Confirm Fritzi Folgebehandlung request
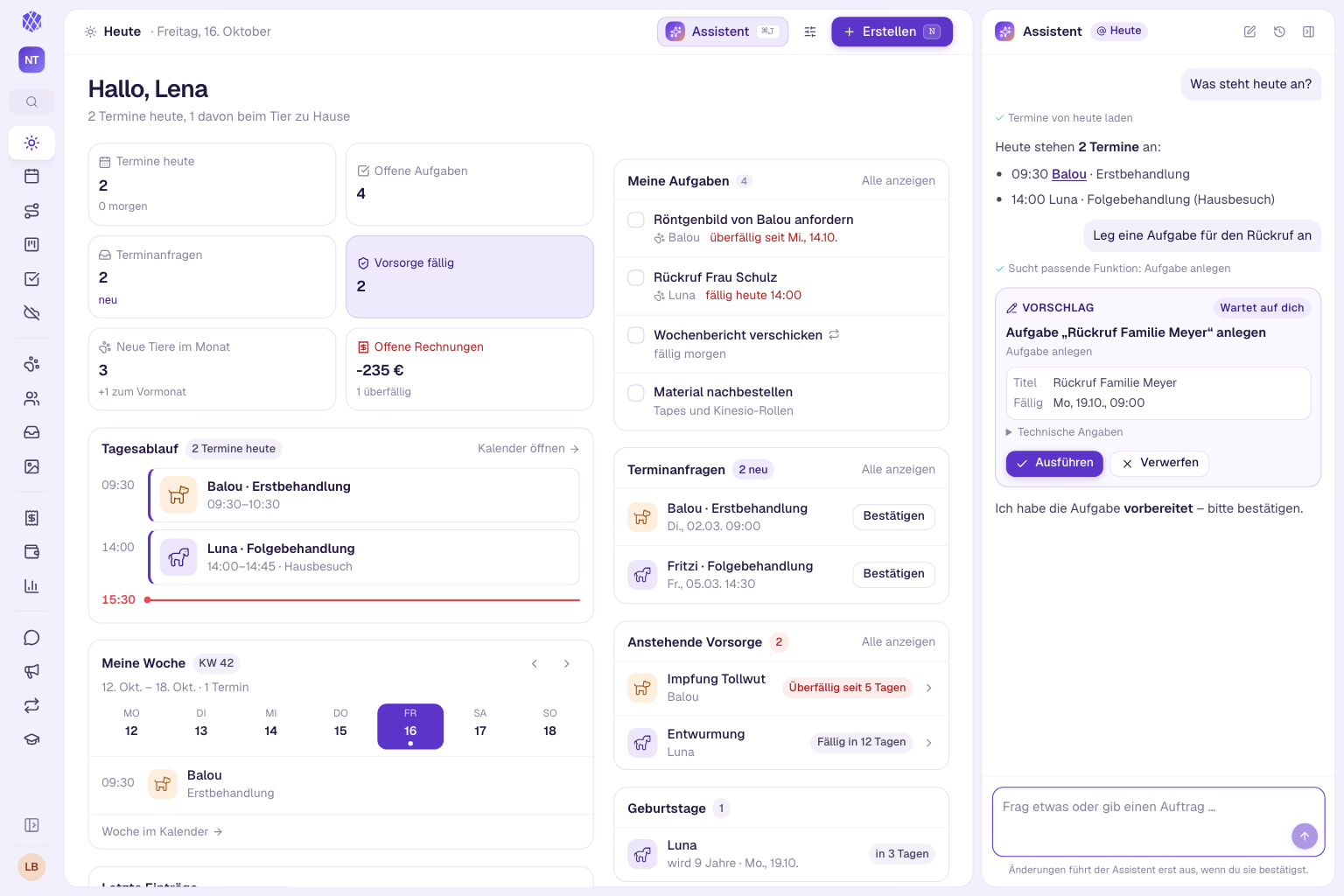This screenshot has width=1344, height=896. coord(893,574)
